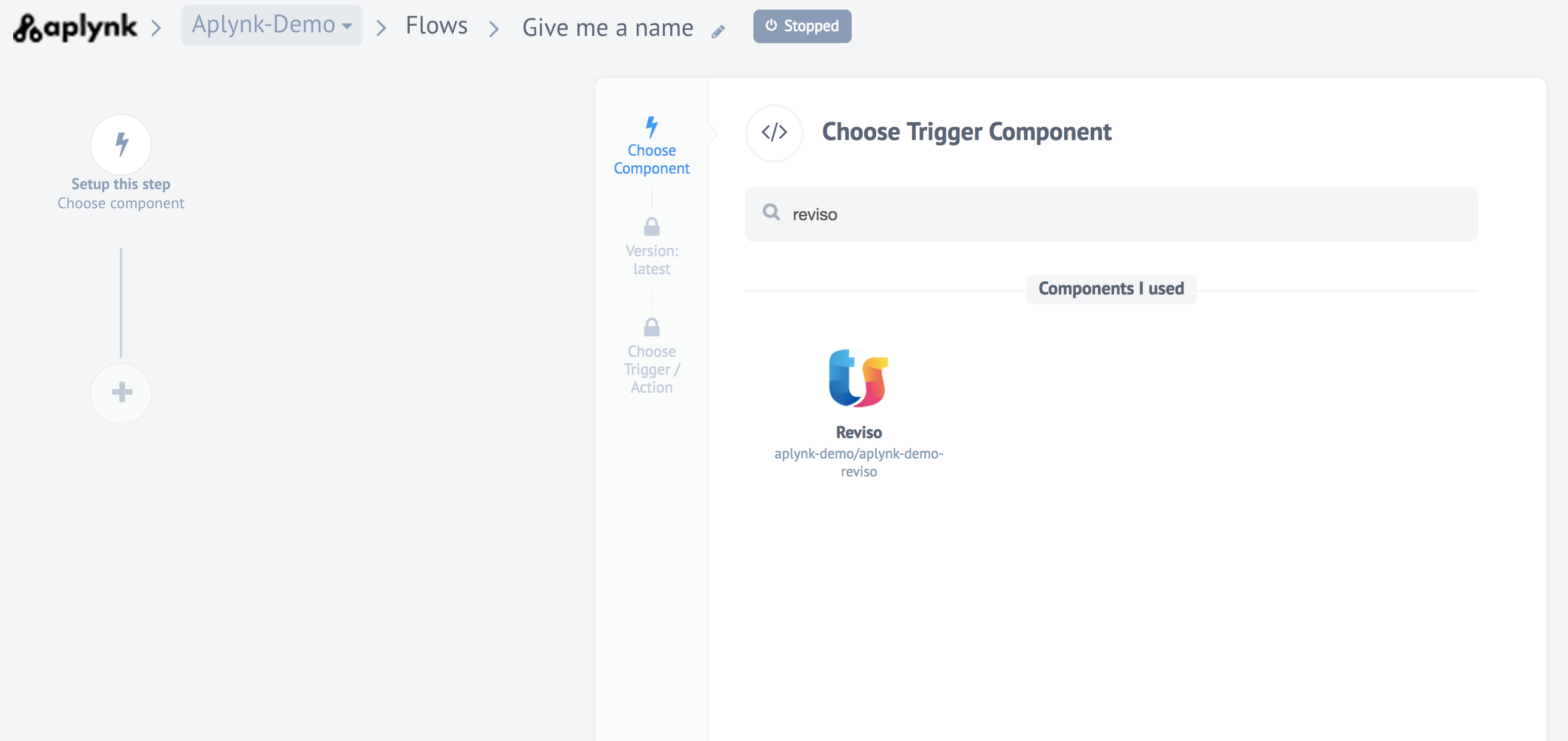Open the Aplynk-Demo workspace dropdown

click(x=271, y=25)
